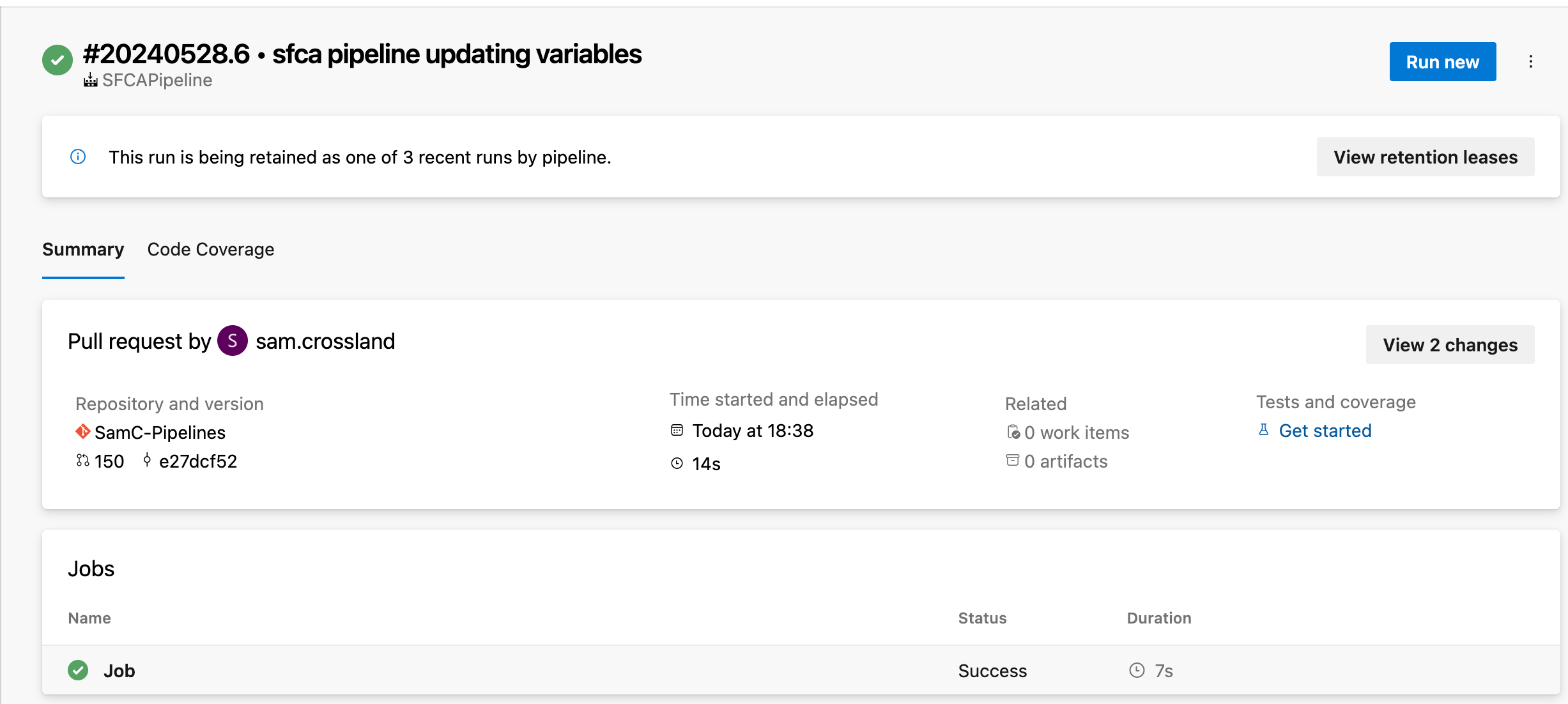Image resolution: width=1568 pixels, height=704 pixels.
Task: Click the artifacts count expander
Action: (x=1057, y=461)
